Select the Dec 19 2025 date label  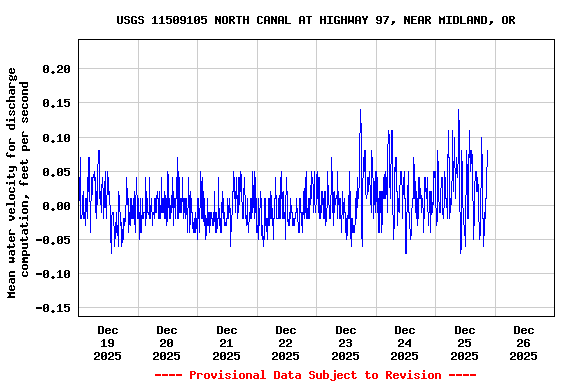click(x=107, y=343)
